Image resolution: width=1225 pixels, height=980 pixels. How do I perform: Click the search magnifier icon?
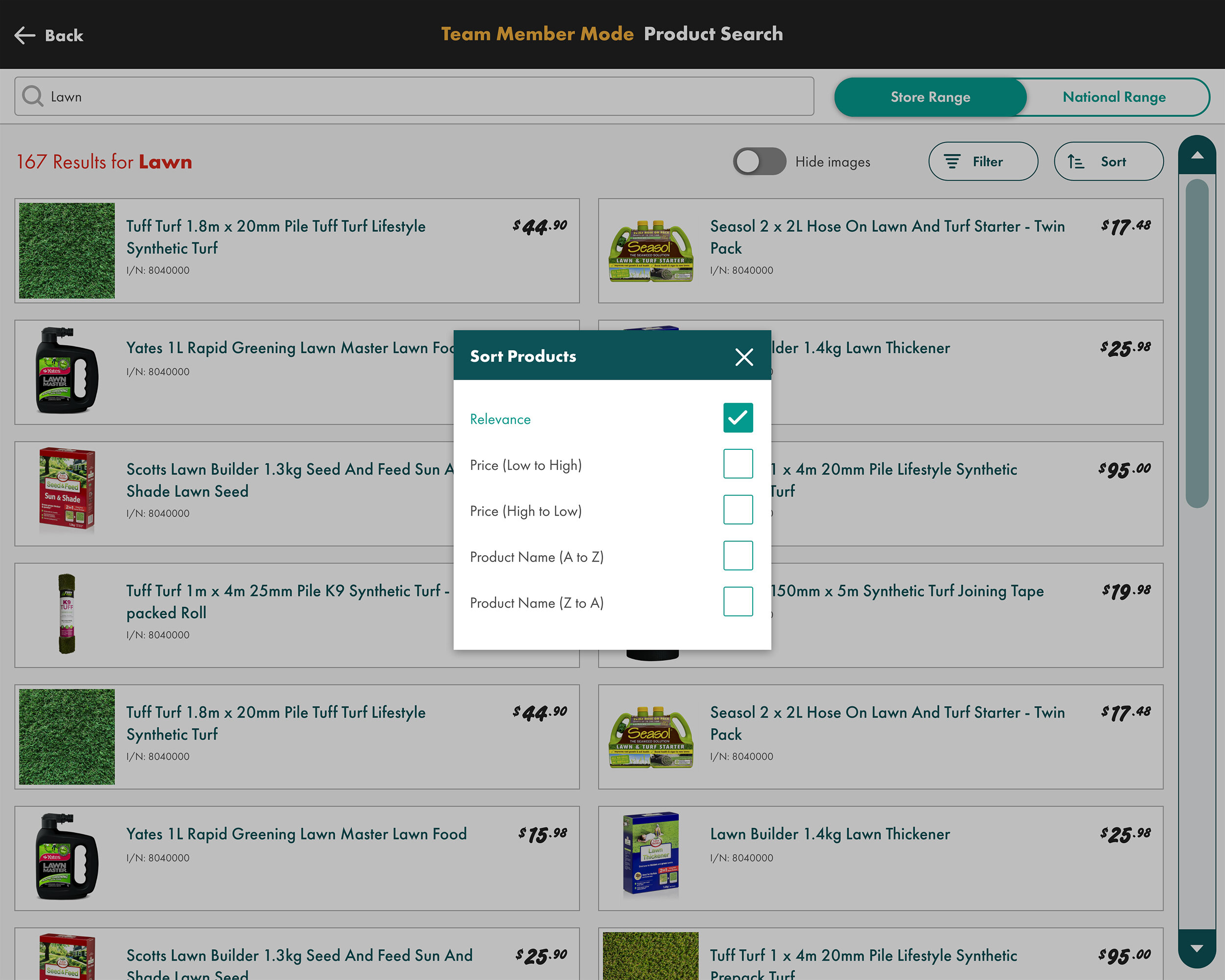pos(32,96)
